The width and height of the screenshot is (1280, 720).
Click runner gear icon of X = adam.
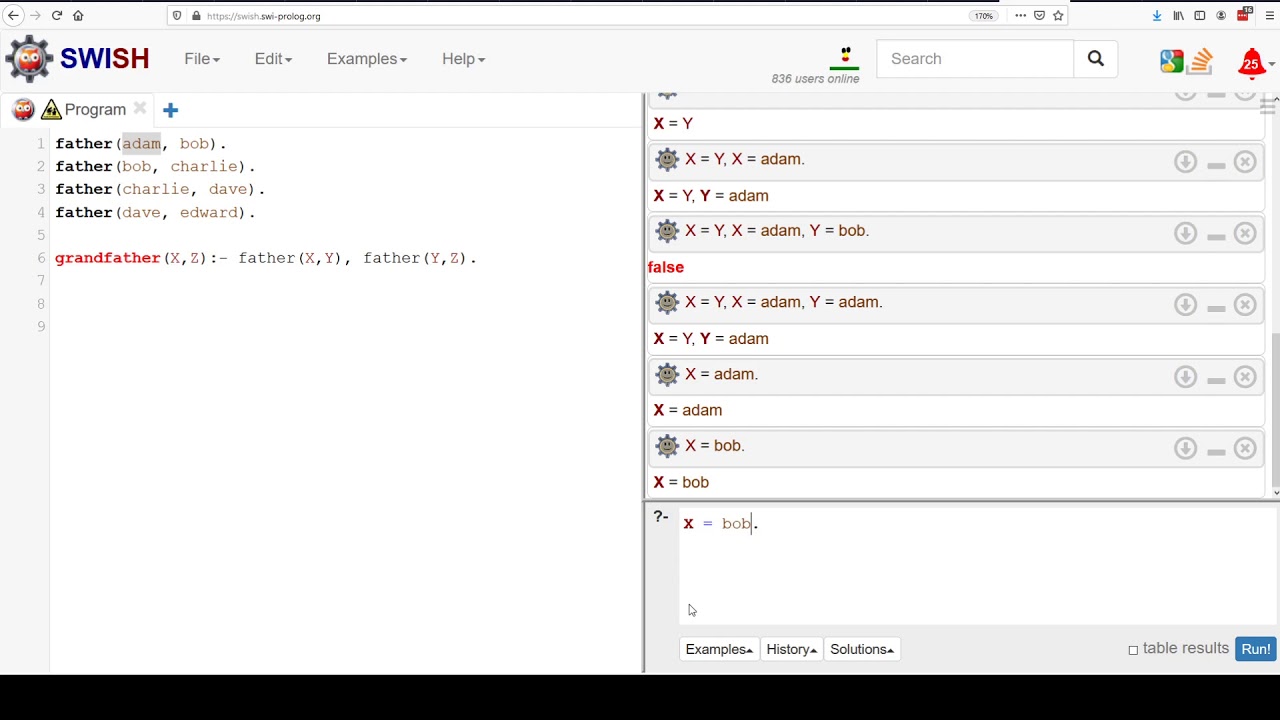pyautogui.click(x=667, y=374)
